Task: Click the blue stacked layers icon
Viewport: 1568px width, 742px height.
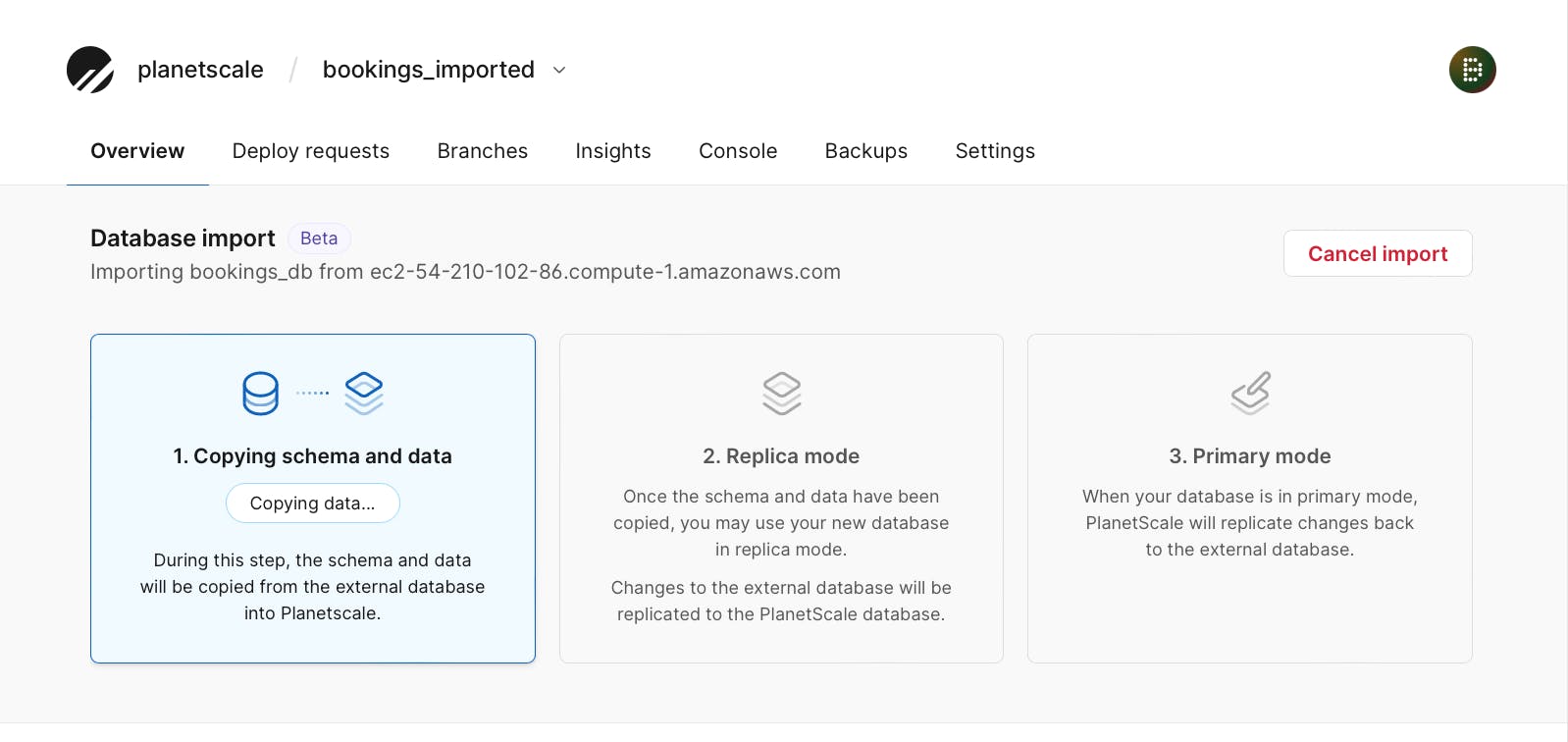Action: coord(364,394)
